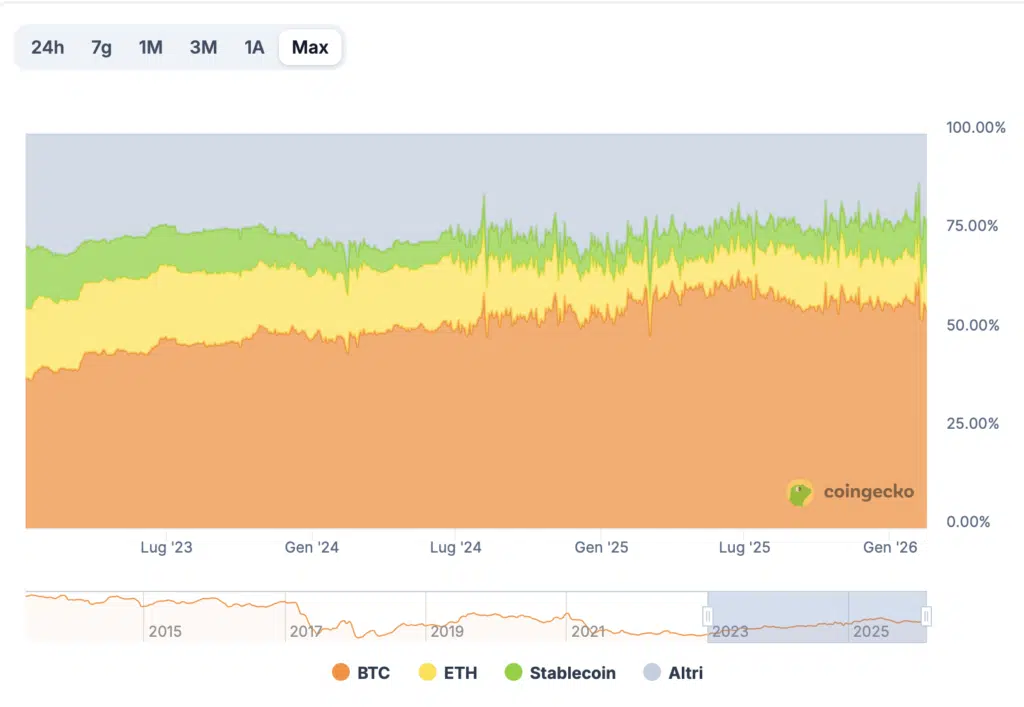1024x707 pixels.
Task: Switch to 7g time range
Action: tap(101, 47)
